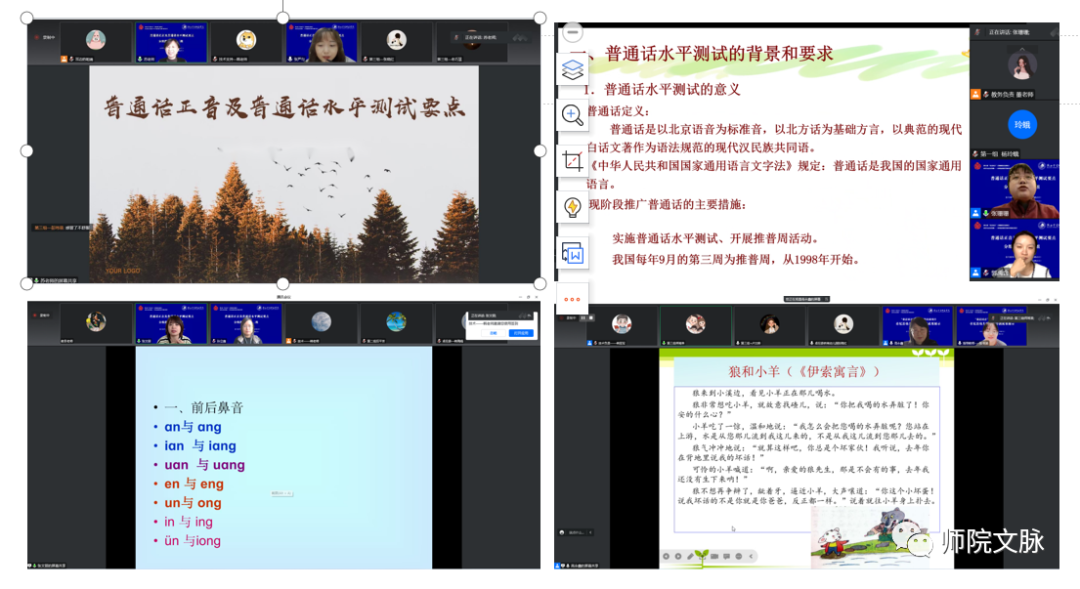Select the blue 玲娥 participant avatar
Viewport: 1080px width, 589px height.
(1021, 125)
